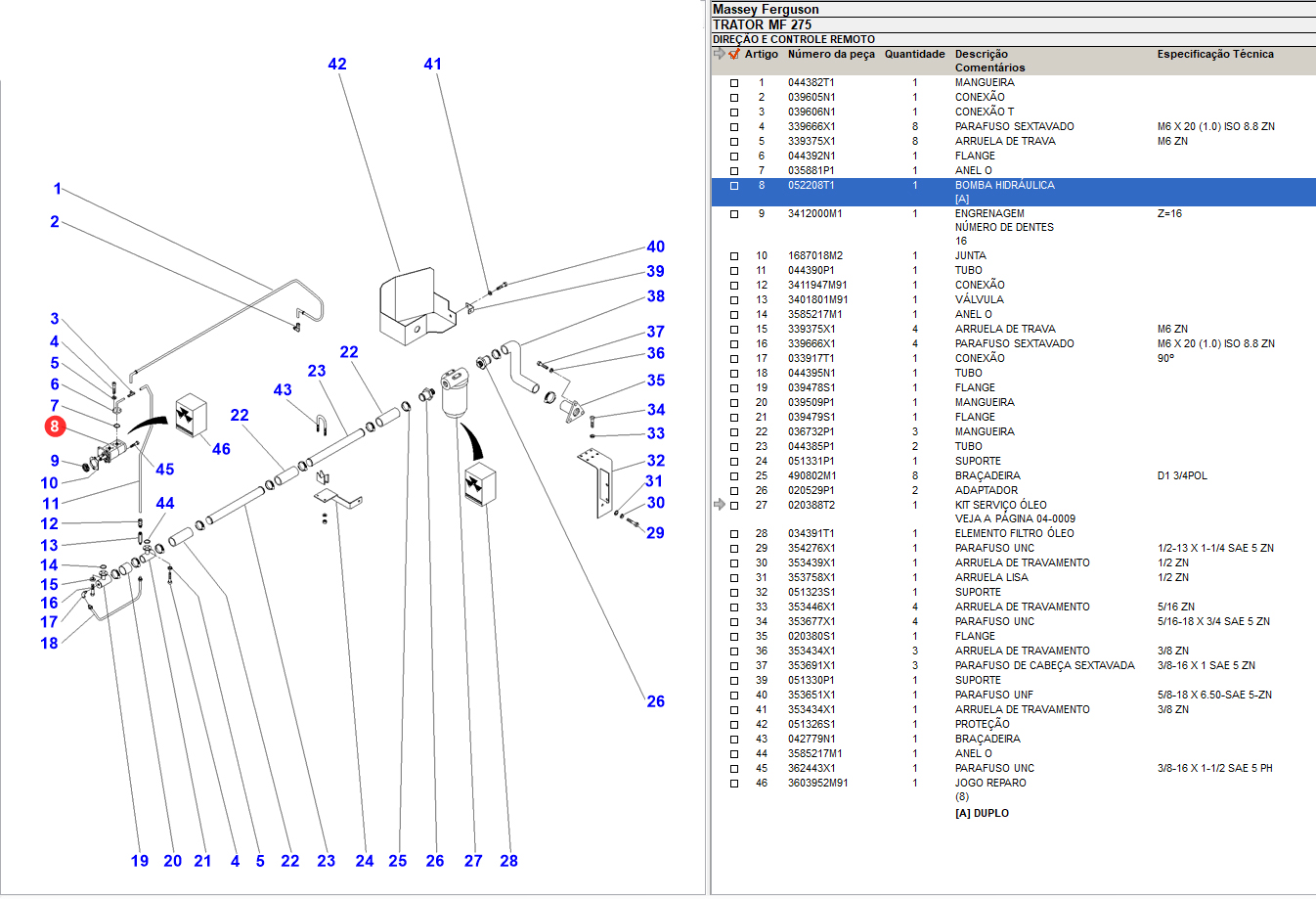This screenshot has width=1316, height=899.
Task: Open the KIT SERVIÇO ÓLEO row
Action: tap(1000, 506)
